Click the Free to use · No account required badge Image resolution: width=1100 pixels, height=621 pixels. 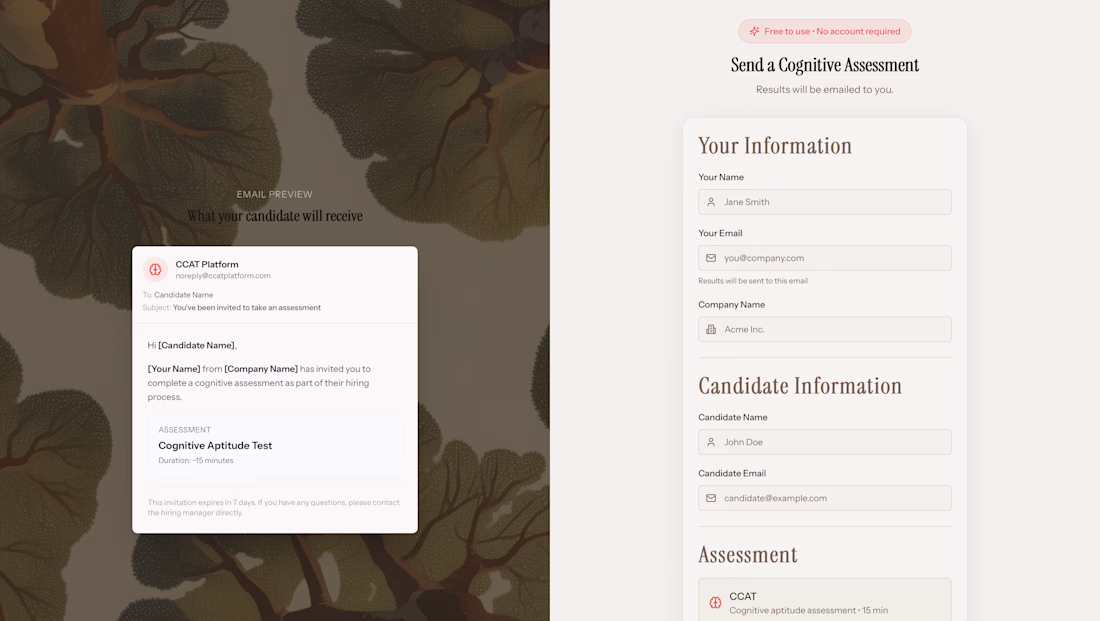click(x=825, y=32)
